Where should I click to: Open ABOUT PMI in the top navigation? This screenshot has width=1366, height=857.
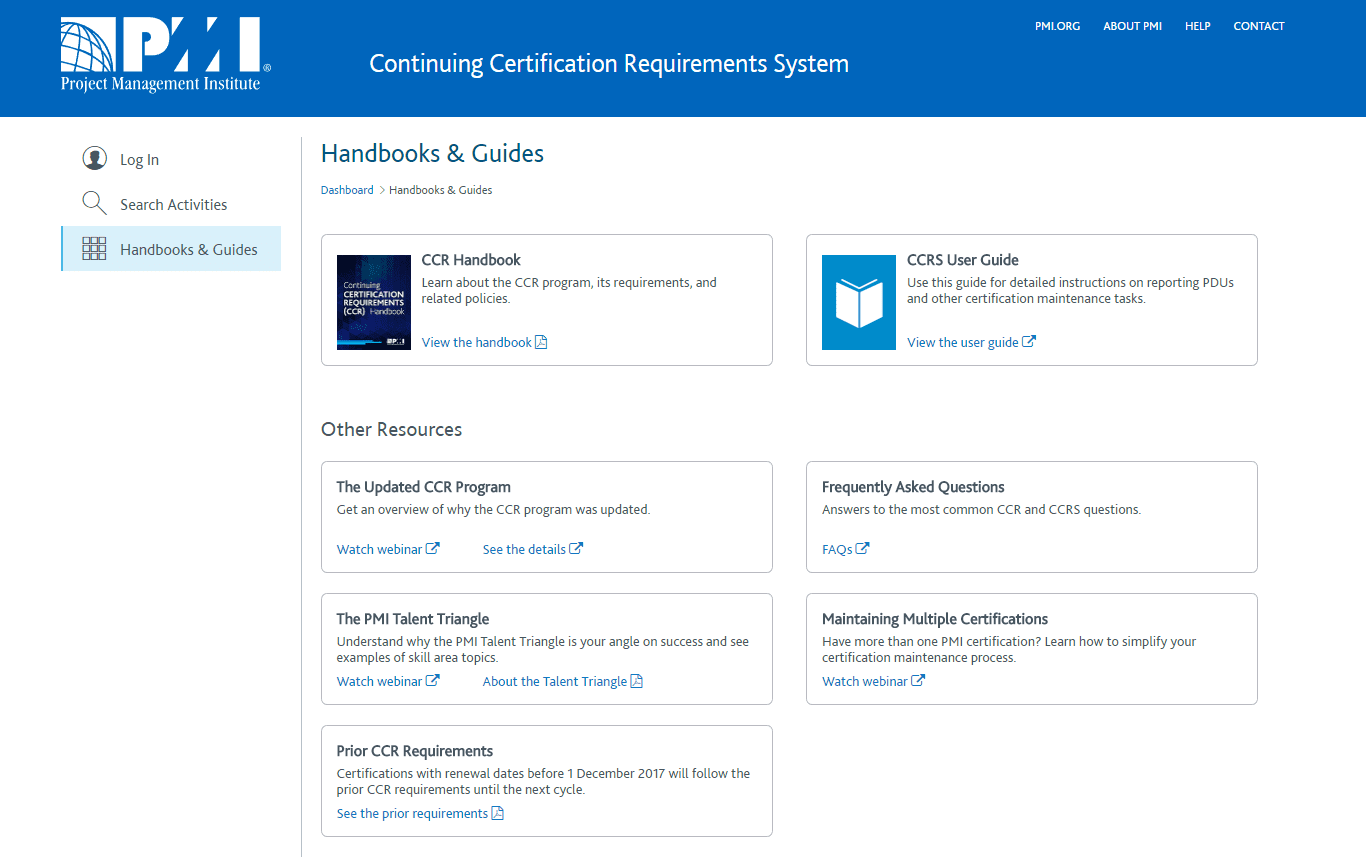(1133, 26)
